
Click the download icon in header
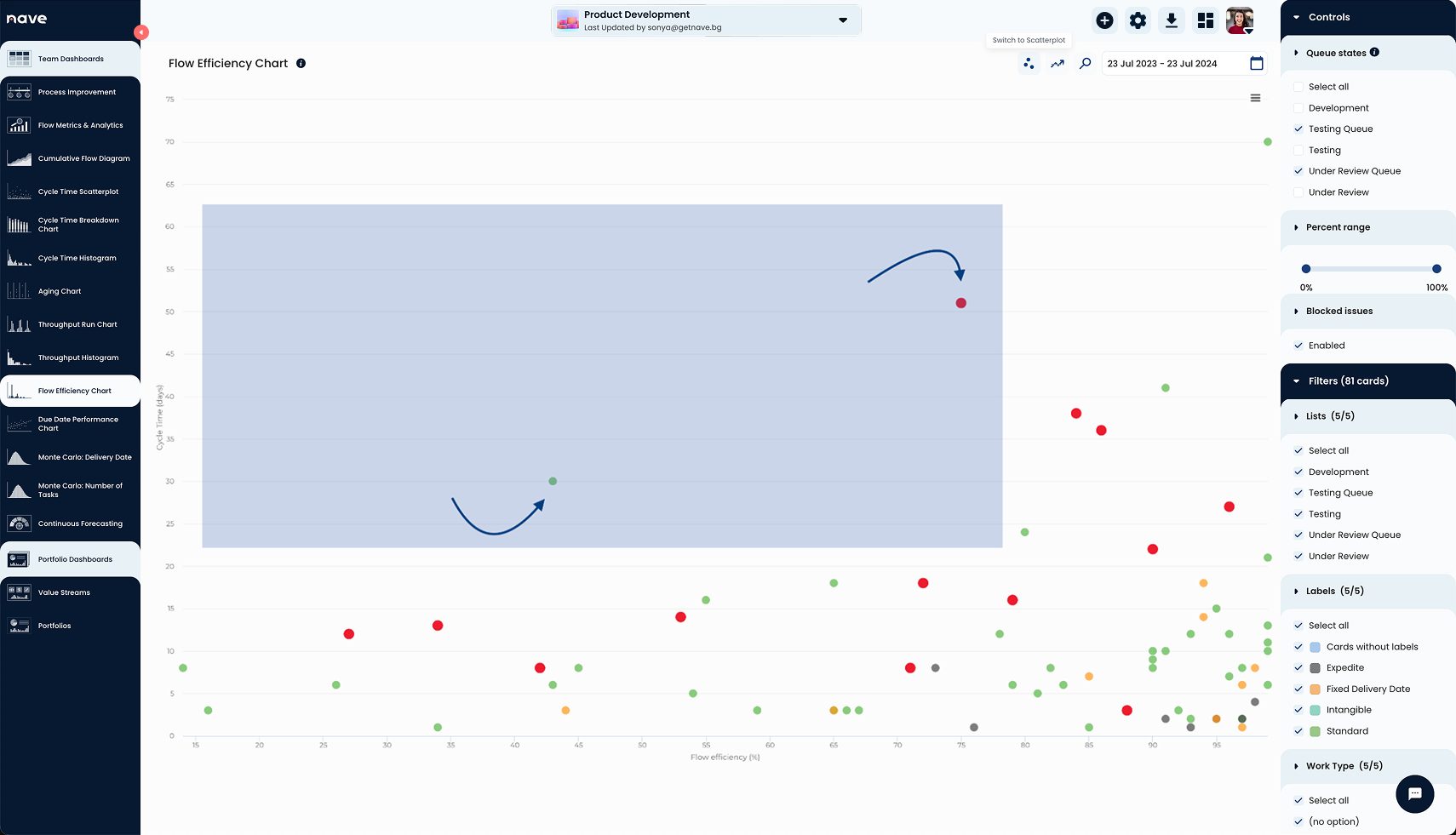[1172, 20]
